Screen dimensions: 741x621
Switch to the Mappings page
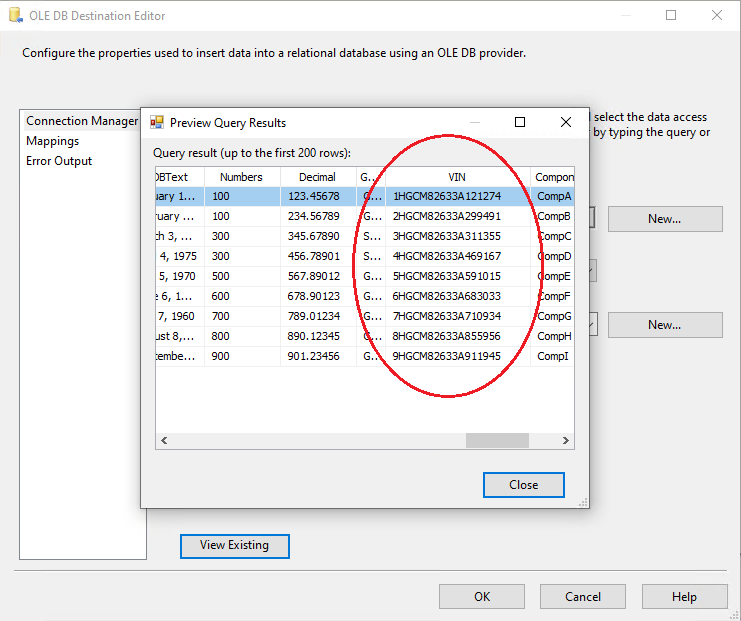[x=53, y=141]
